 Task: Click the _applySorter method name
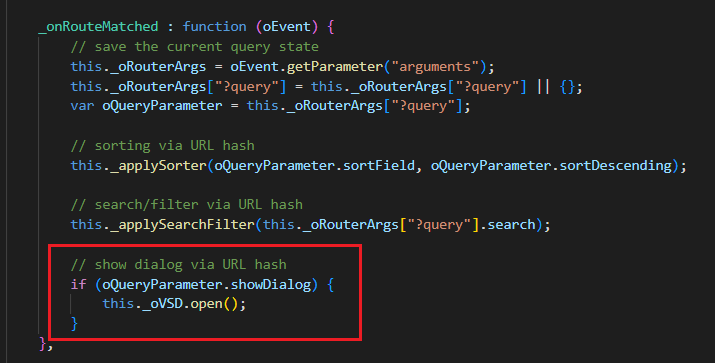pos(158,165)
